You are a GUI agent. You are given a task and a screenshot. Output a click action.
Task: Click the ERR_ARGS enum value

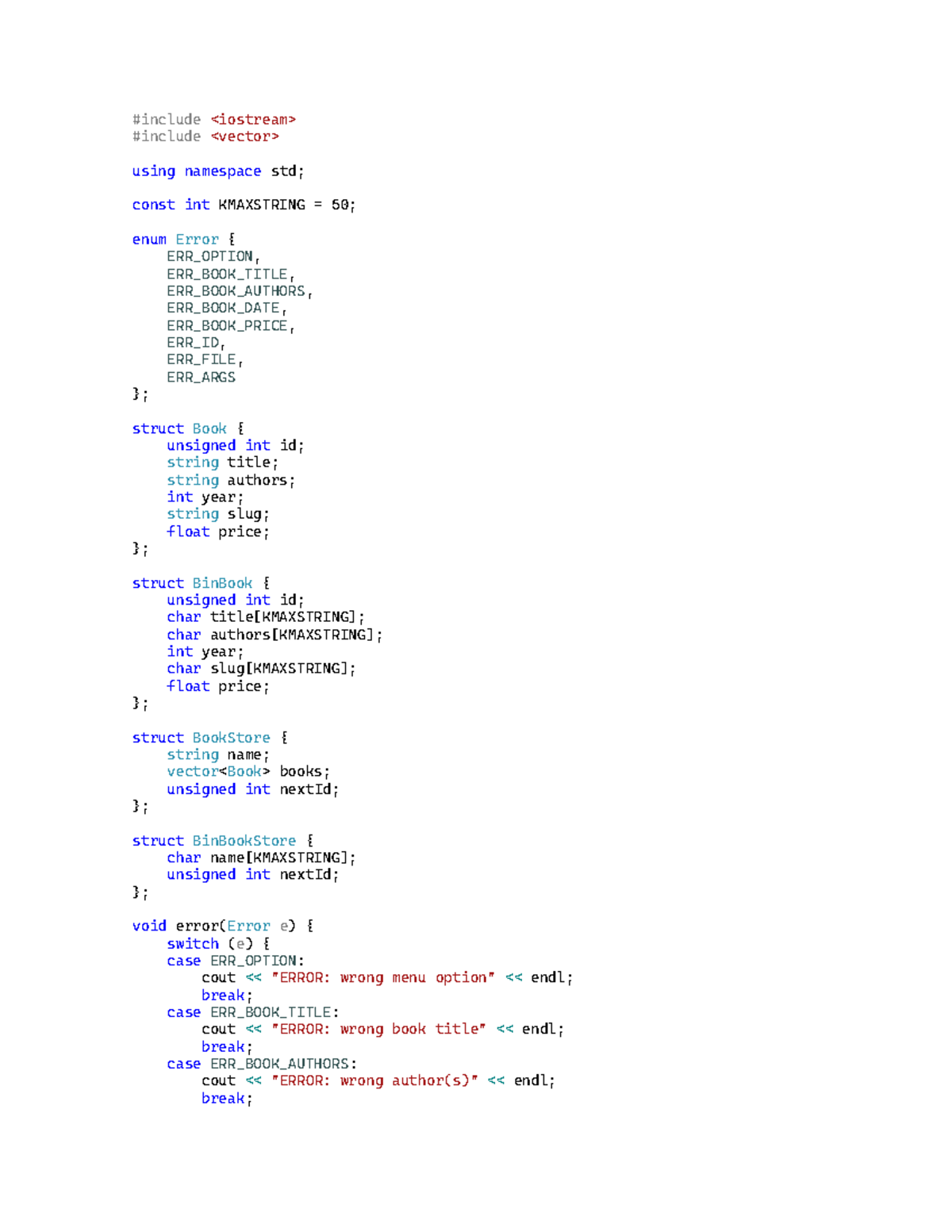click(201, 377)
